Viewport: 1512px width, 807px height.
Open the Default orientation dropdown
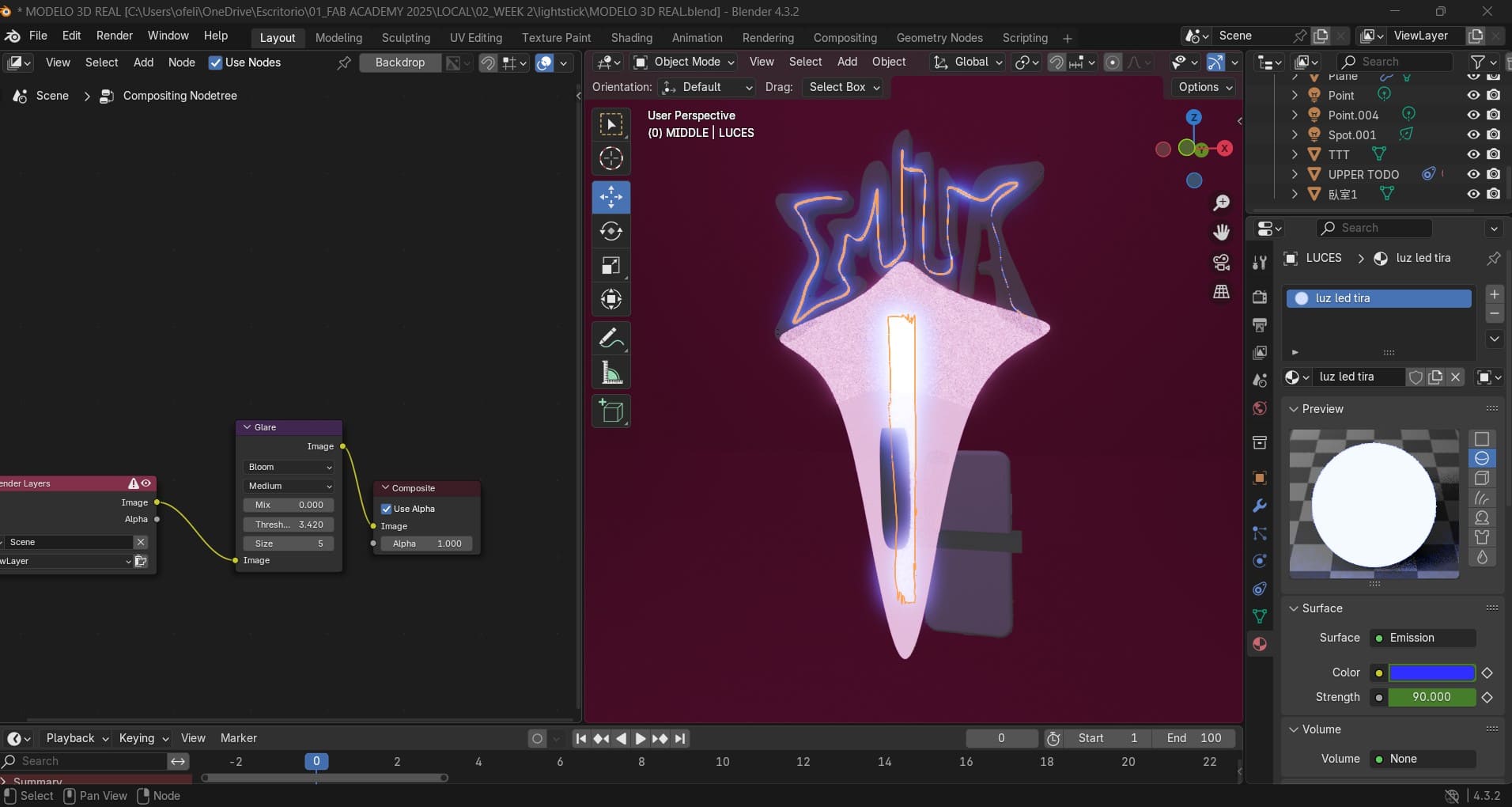707,87
